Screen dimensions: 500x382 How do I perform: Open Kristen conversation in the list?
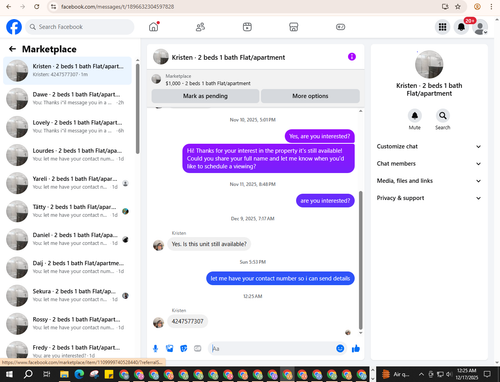coord(67,70)
